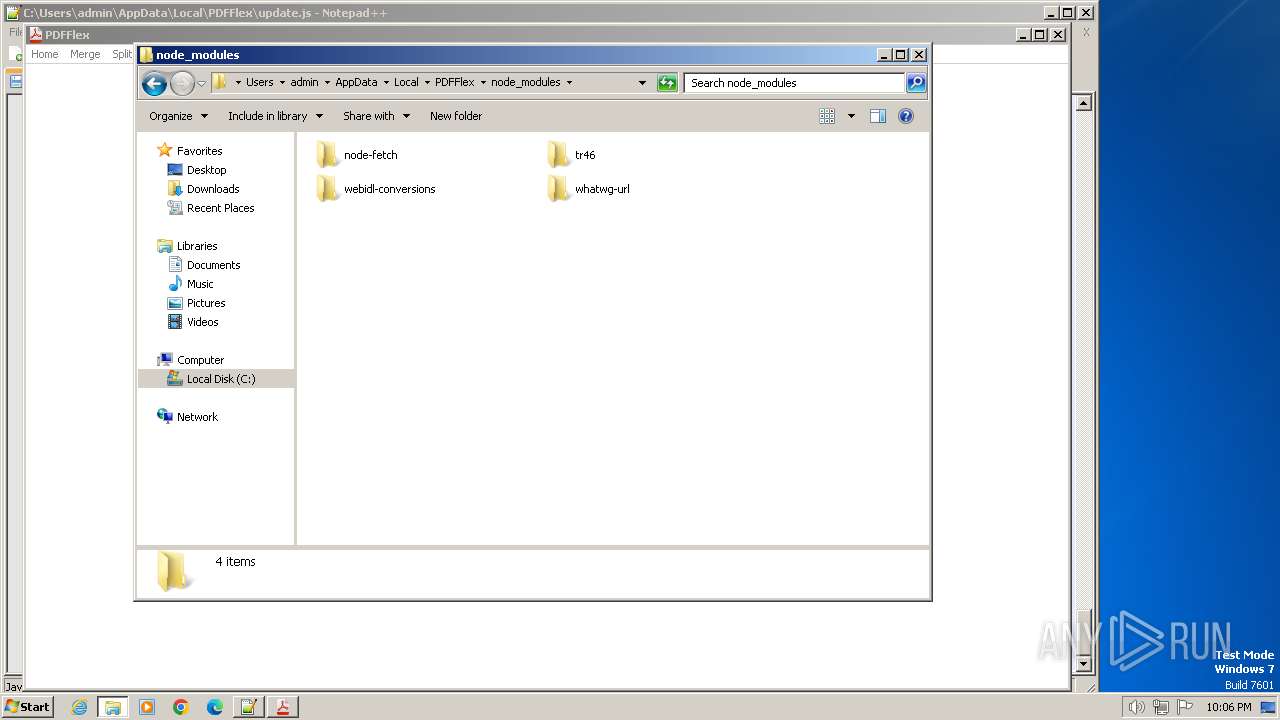Image resolution: width=1280 pixels, height=720 pixels.
Task: Click the search magnifier button
Action: [916, 83]
